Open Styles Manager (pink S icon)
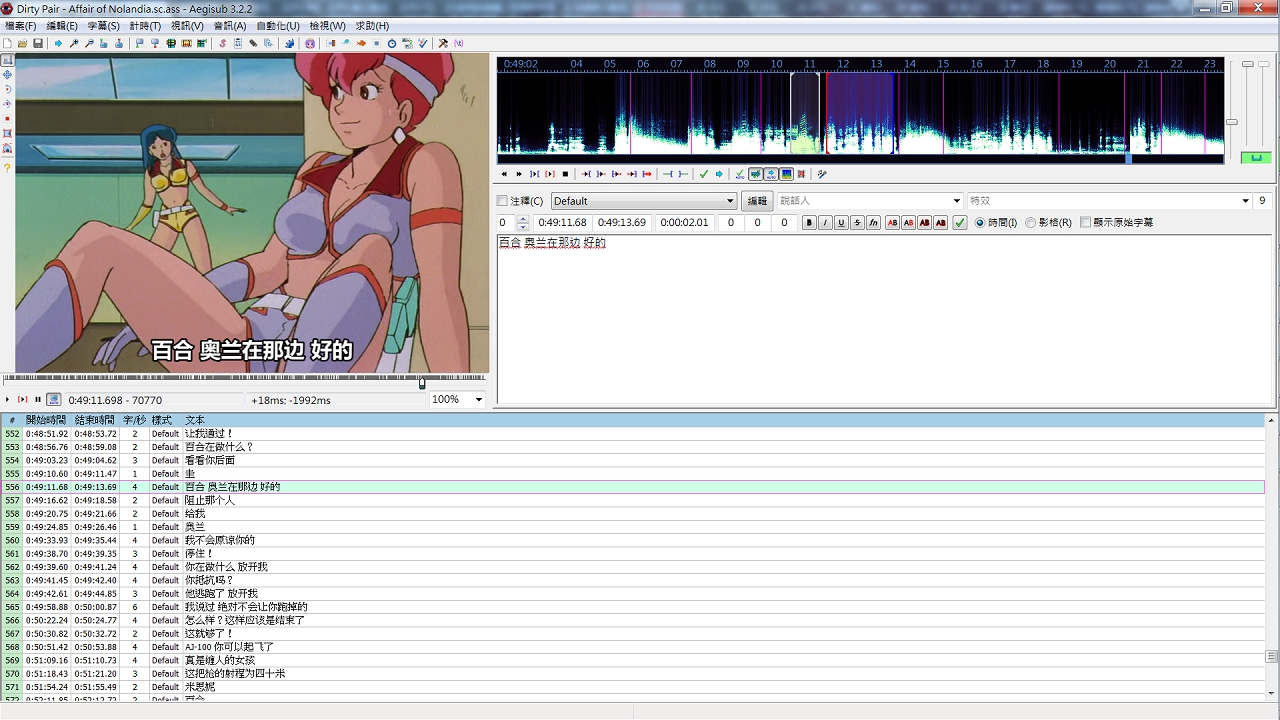The width and height of the screenshot is (1280, 720). tap(222, 44)
